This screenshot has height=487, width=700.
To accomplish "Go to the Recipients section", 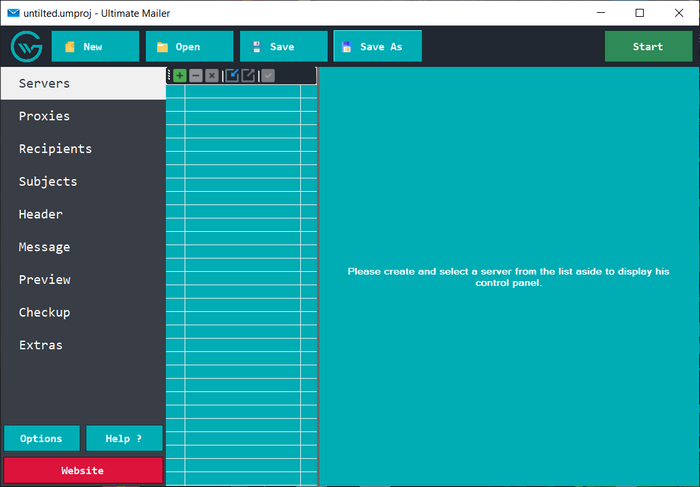I will (55, 149).
